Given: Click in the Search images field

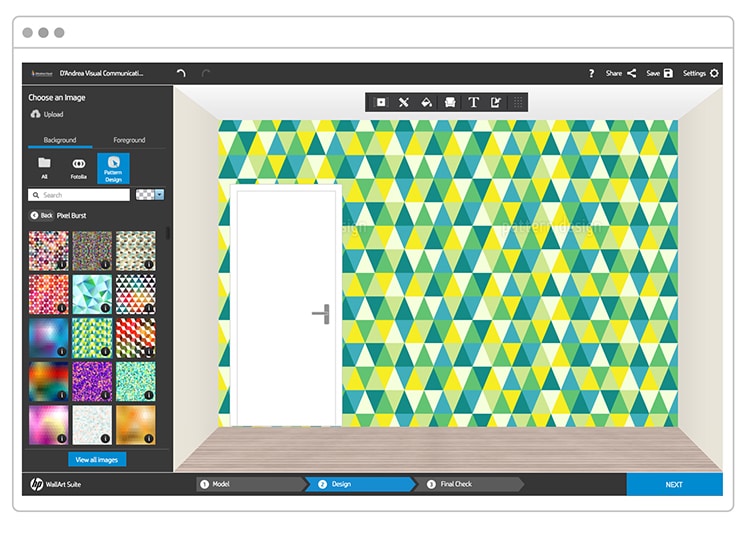Looking at the screenshot, I should tap(79, 195).
